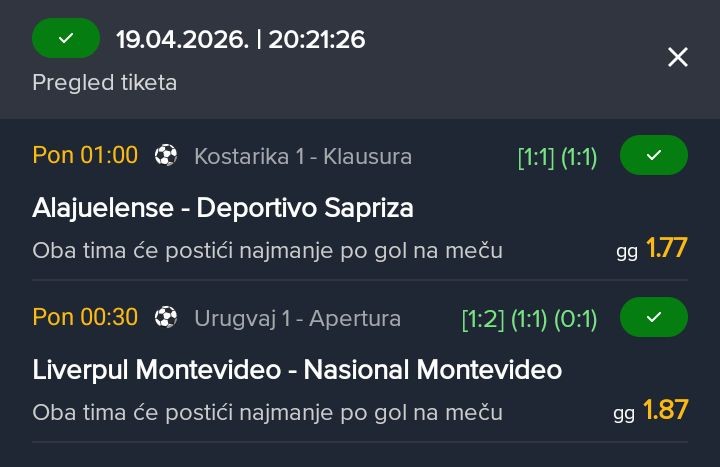Click the Pon 00:30 kickoff time

click(85, 318)
